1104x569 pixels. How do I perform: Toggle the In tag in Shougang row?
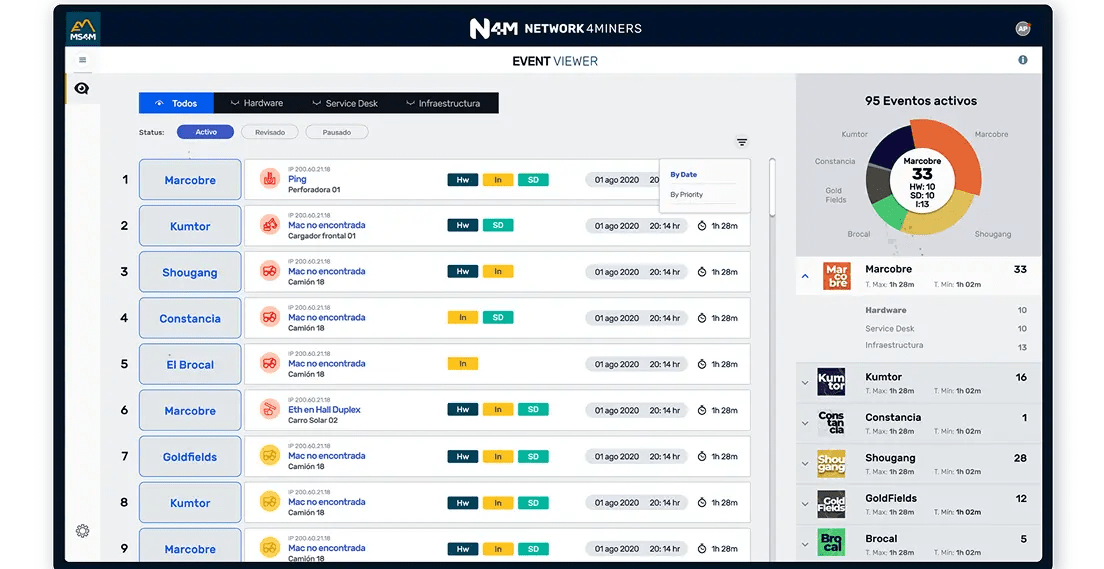click(x=498, y=271)
